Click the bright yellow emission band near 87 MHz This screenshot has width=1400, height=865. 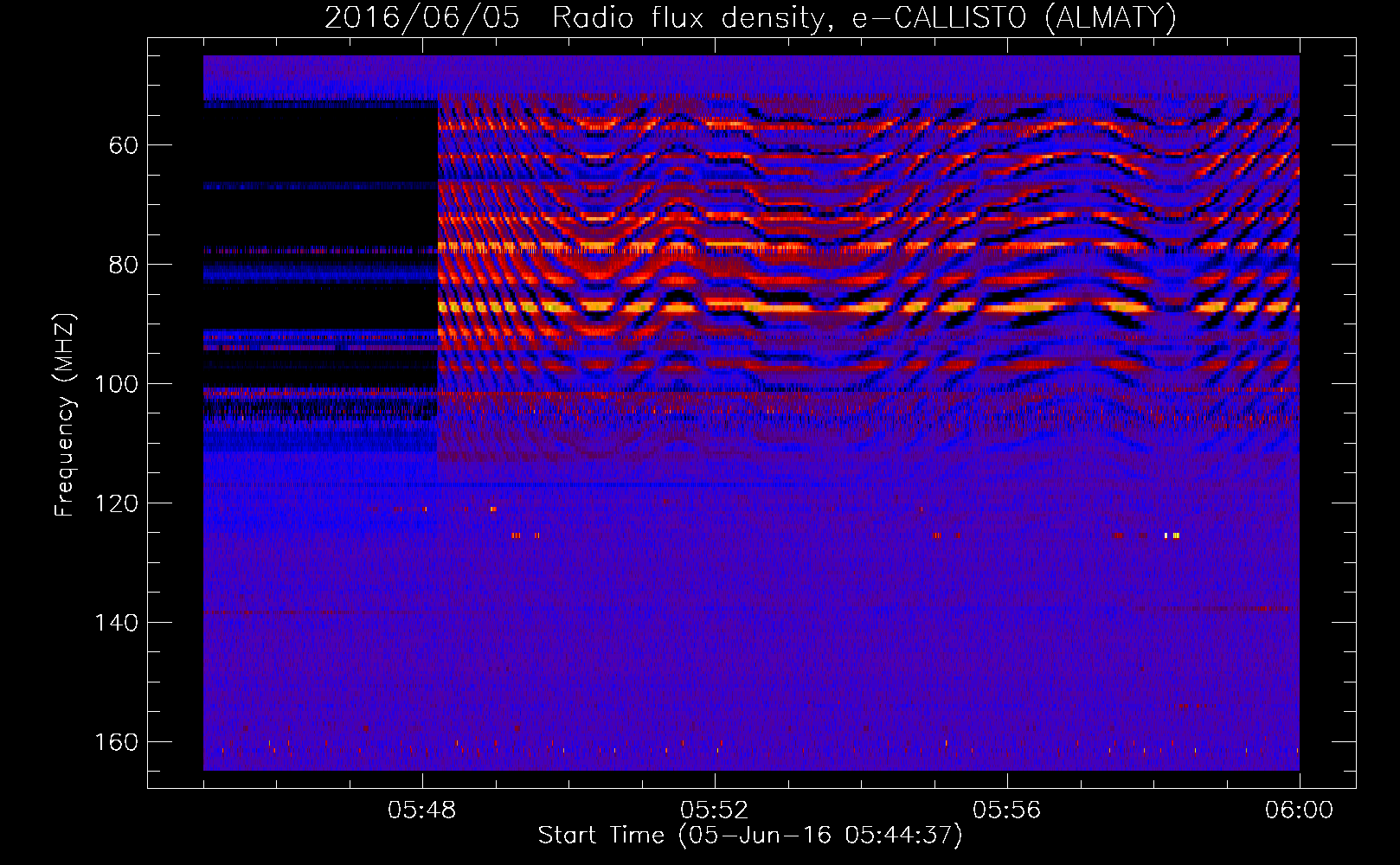868,307
